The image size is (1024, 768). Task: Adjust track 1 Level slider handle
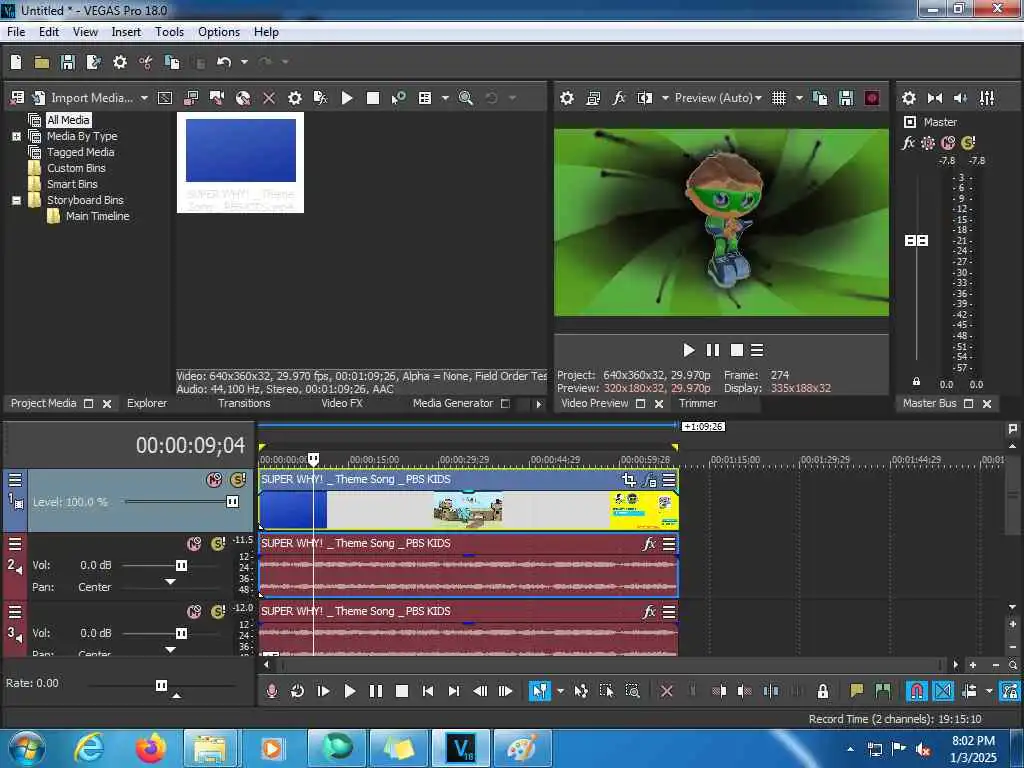232,502
